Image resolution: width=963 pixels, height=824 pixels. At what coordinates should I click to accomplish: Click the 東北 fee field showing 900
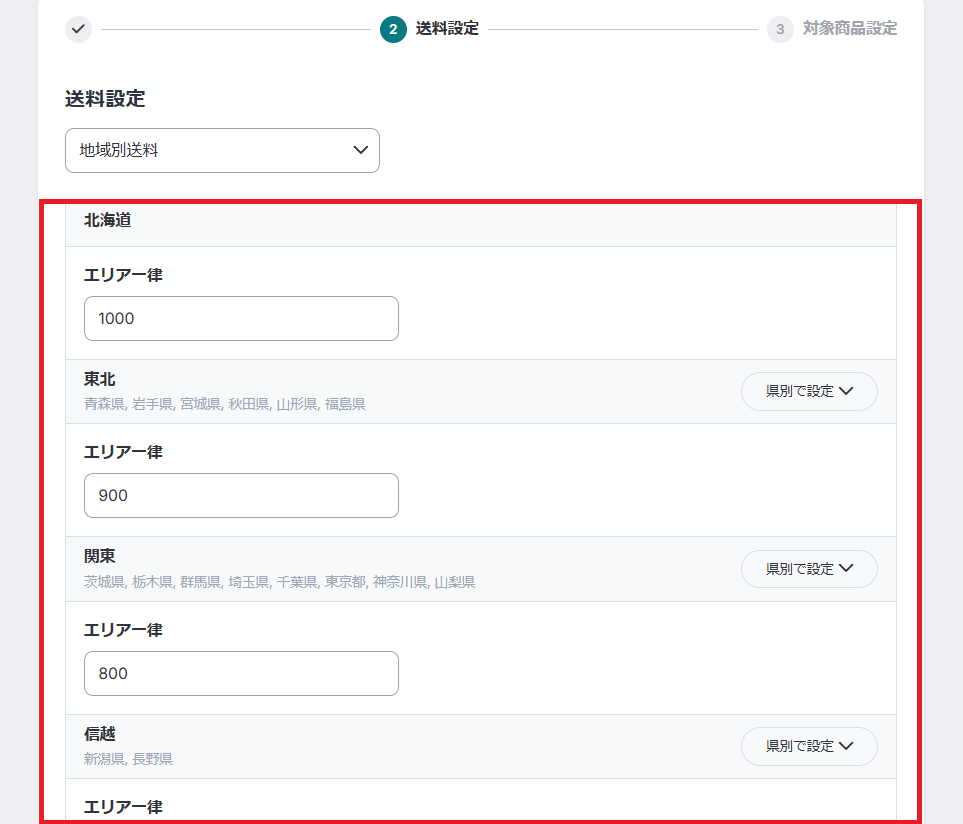point(241,496)
